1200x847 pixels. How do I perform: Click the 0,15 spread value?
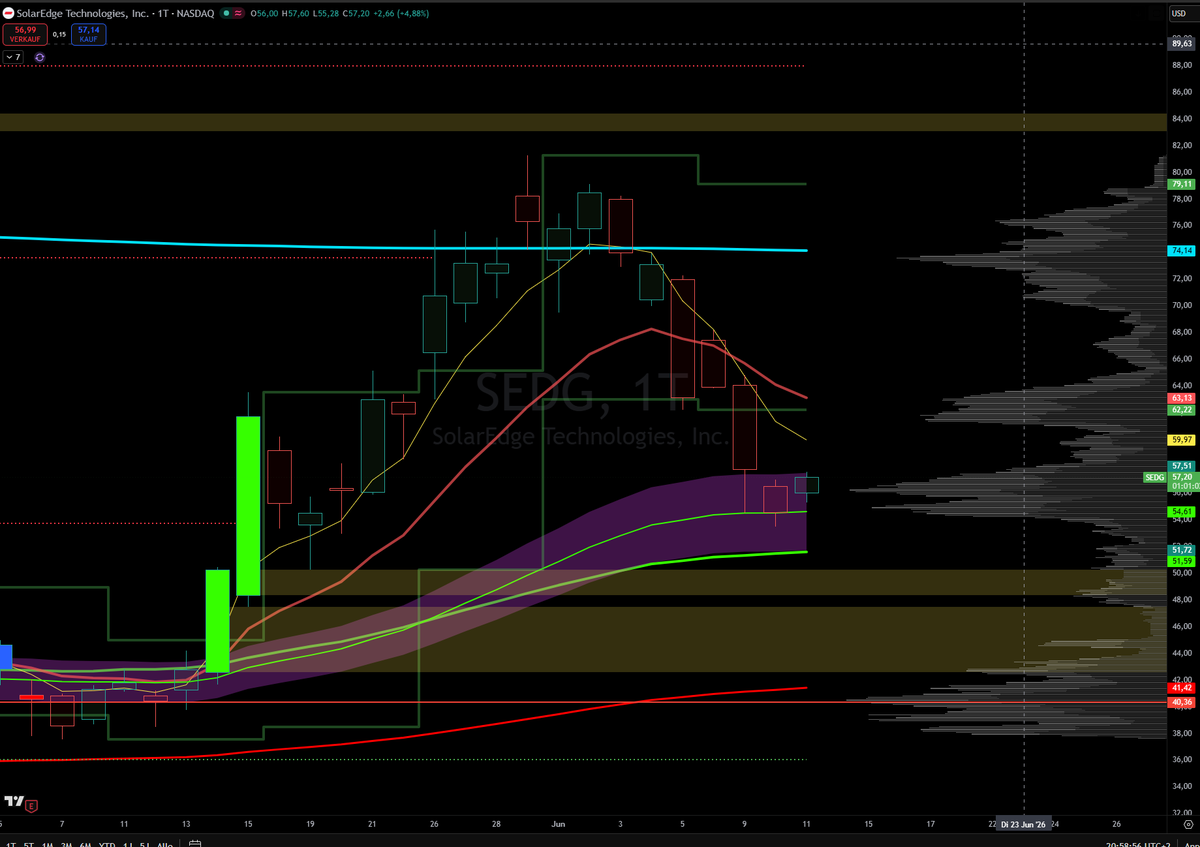click(59, 35)
